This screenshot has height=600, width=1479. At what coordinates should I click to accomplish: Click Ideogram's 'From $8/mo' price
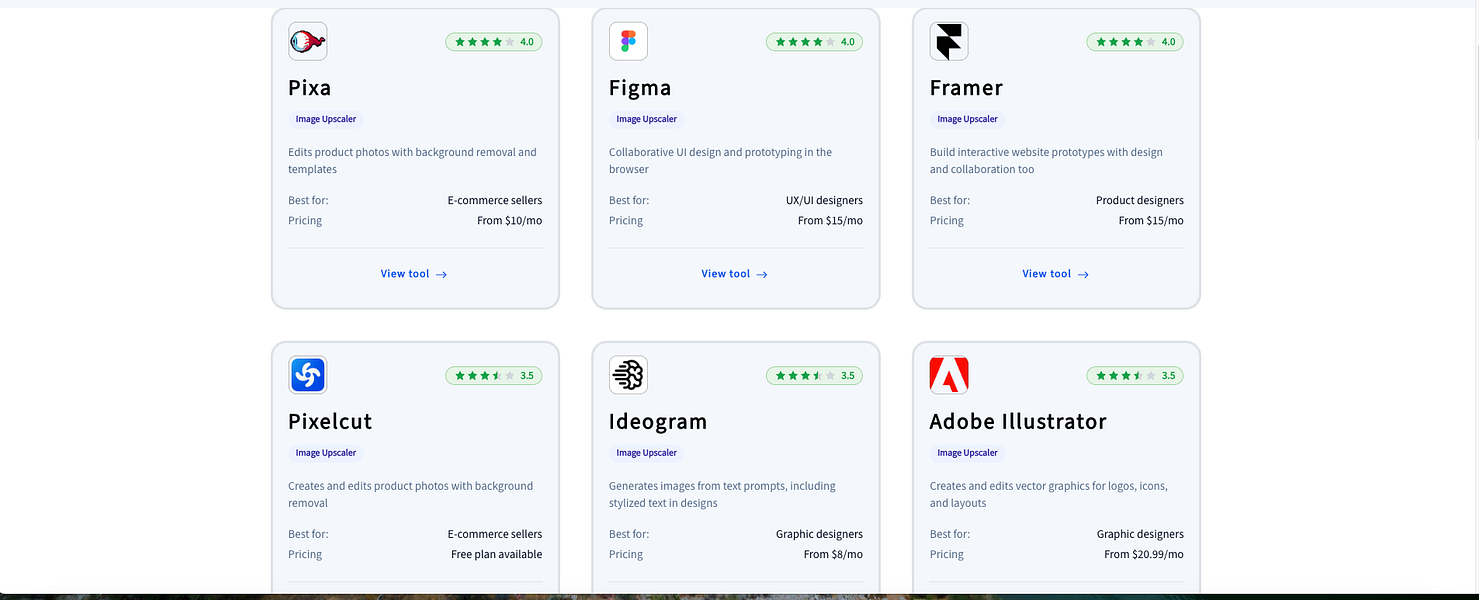point(833,555)
